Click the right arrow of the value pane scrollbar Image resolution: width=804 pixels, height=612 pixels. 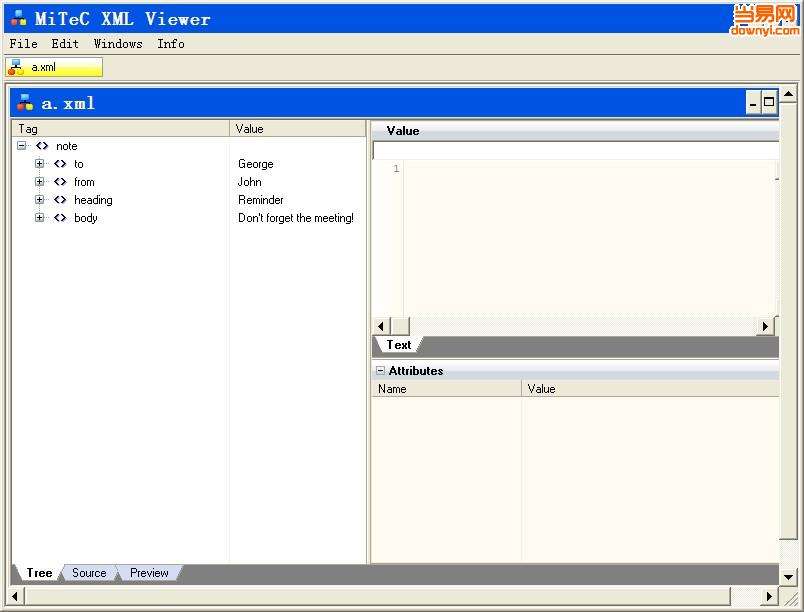(x=765, y=326)
